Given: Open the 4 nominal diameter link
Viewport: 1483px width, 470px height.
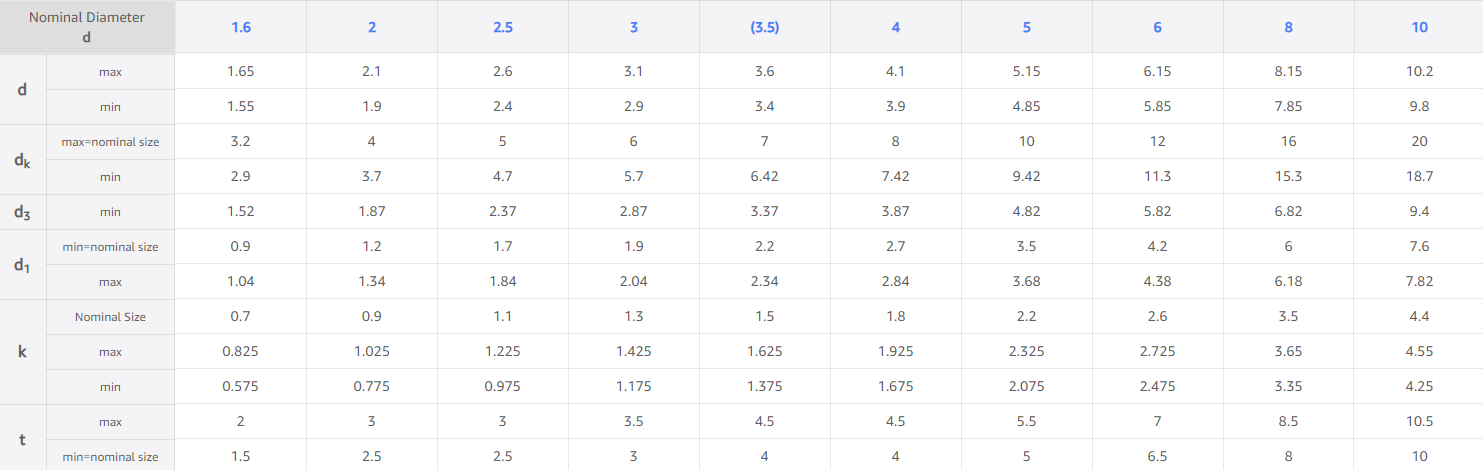Looking at the screenshot, I should tap(896, 27).
